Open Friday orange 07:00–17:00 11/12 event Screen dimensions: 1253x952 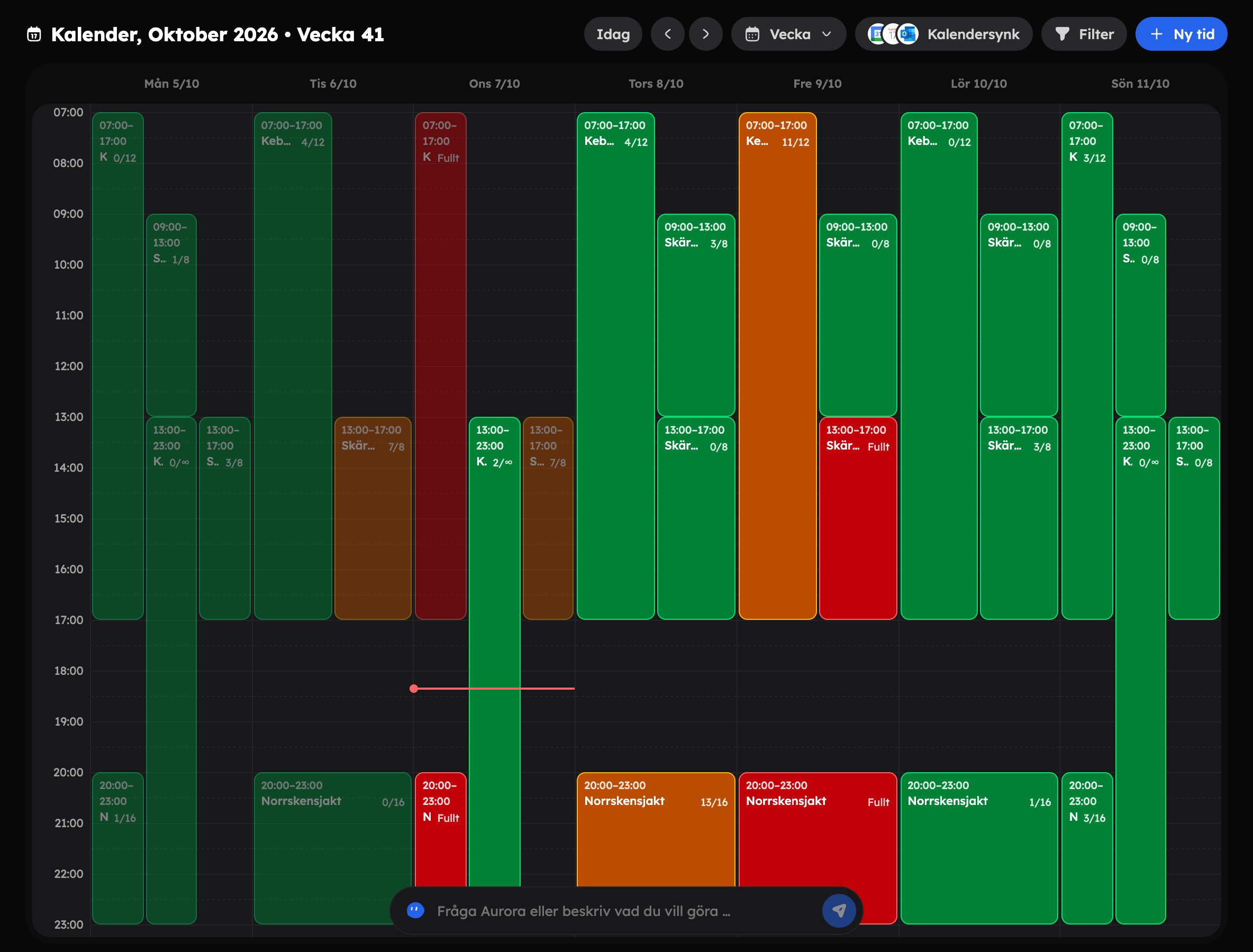(777, 365)
